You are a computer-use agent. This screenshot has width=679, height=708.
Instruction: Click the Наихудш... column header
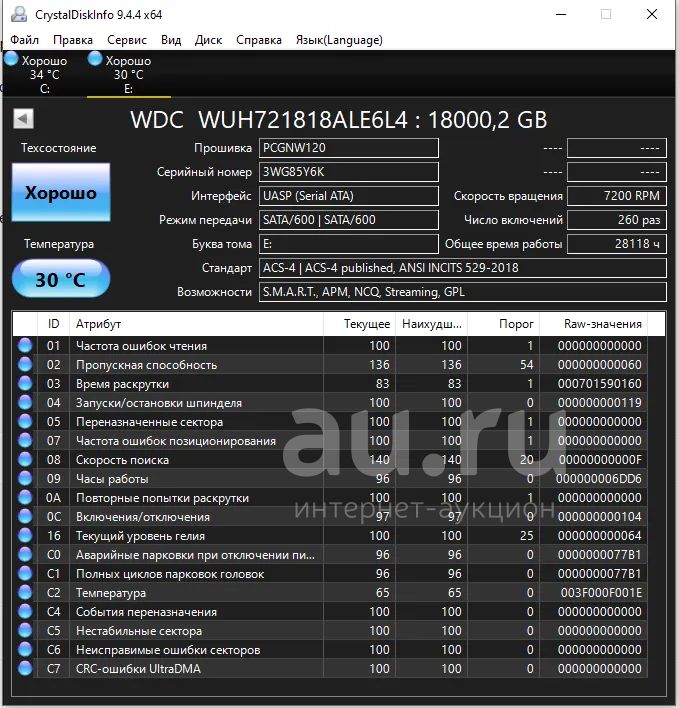(x=432, y=324)
